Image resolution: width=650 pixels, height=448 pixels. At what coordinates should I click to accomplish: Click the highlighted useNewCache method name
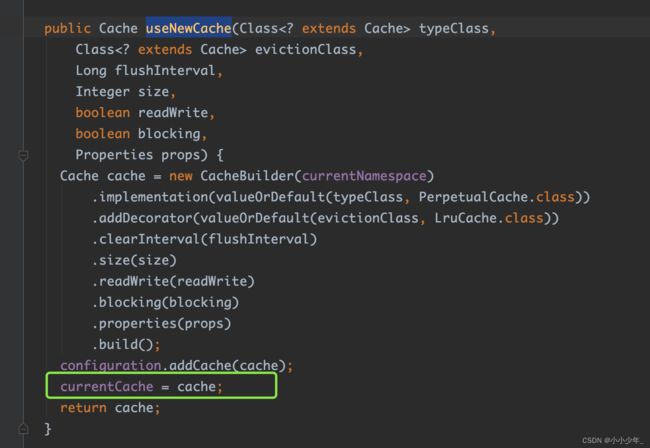point(188,28)
